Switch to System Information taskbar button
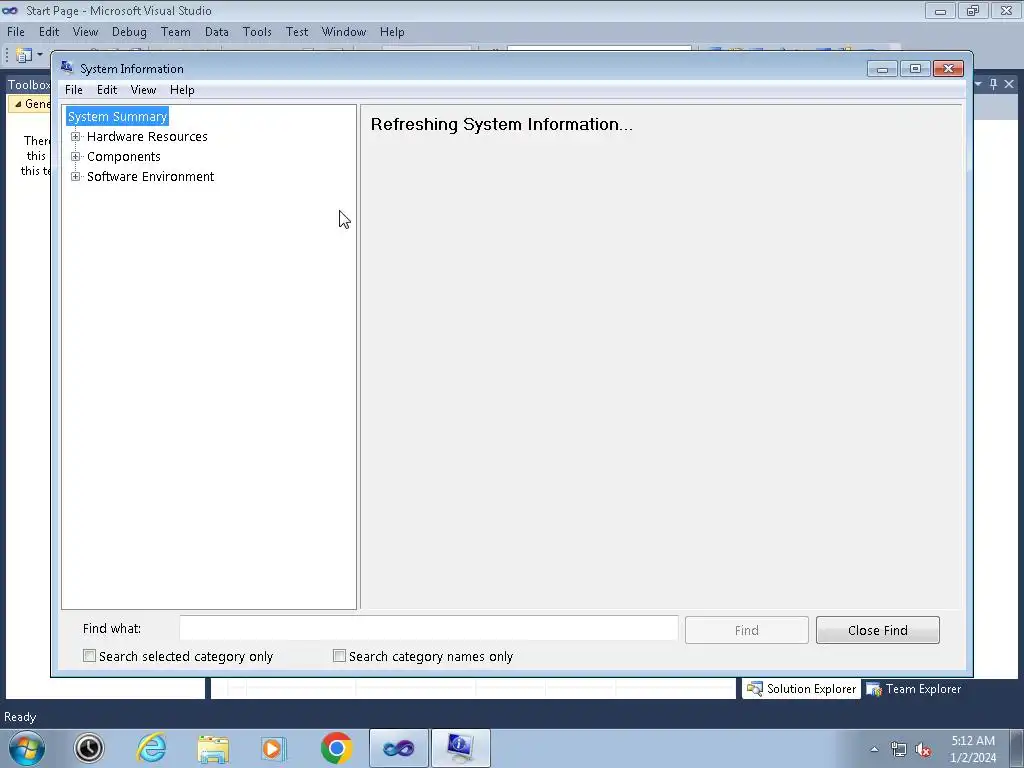This screenshot has height=768, width=1024. click(460, 748)
